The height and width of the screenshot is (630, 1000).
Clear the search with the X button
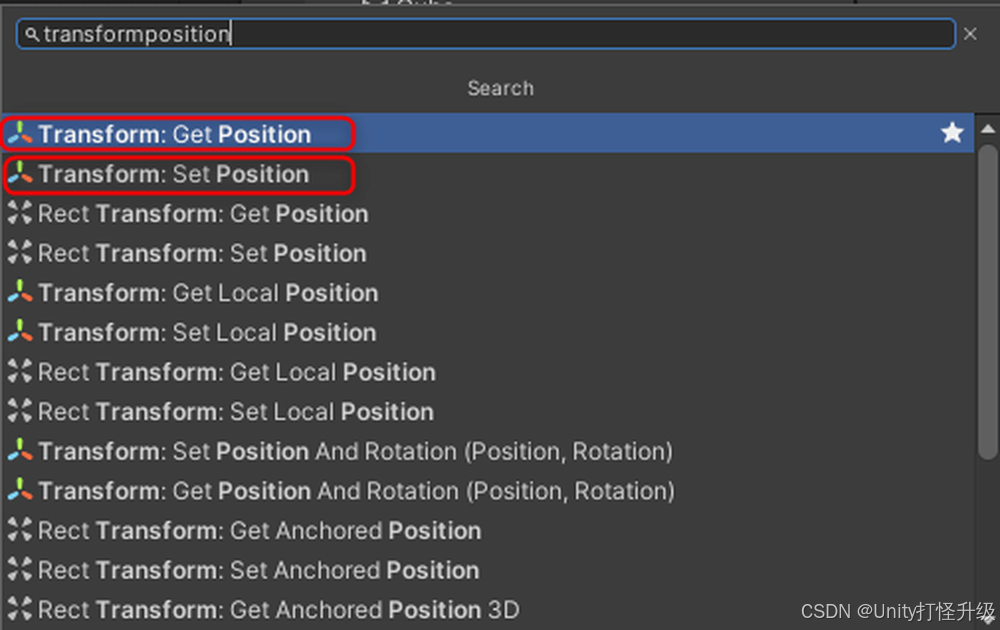[970, 34]
